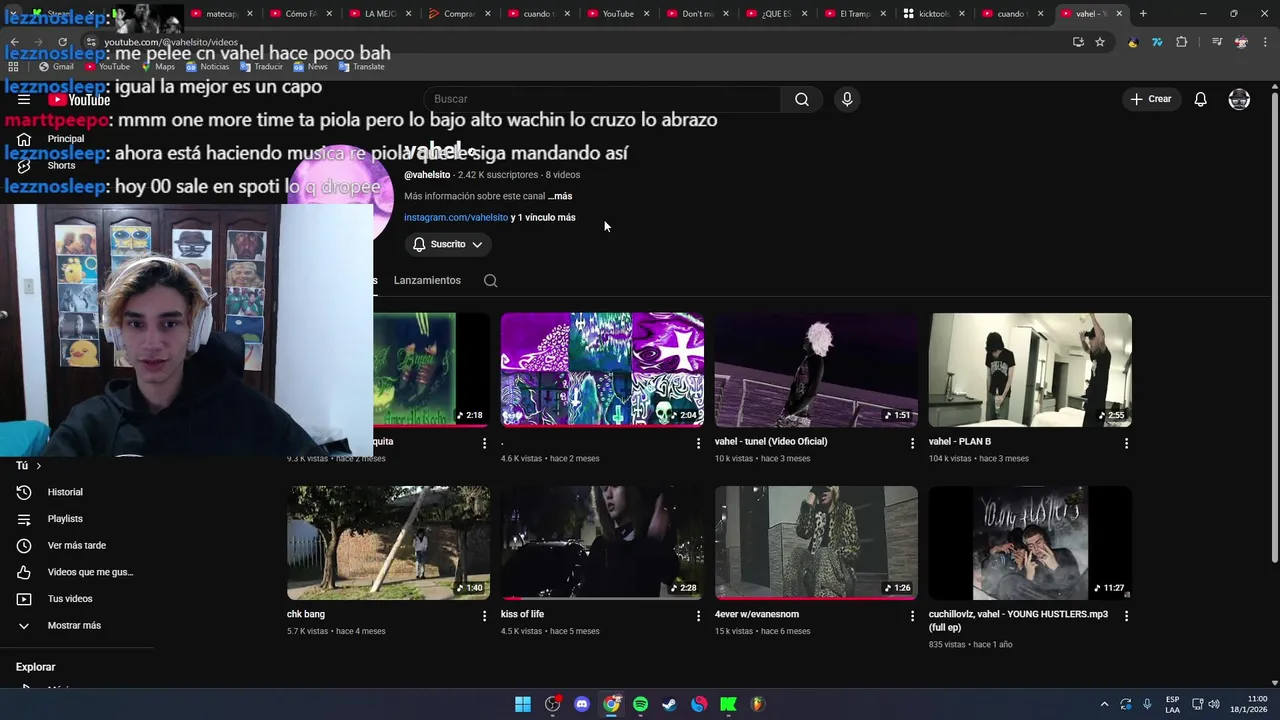Open the Traducir bookmark
This screenshot has width=1280, height=720.
click(x=260, y=67)
